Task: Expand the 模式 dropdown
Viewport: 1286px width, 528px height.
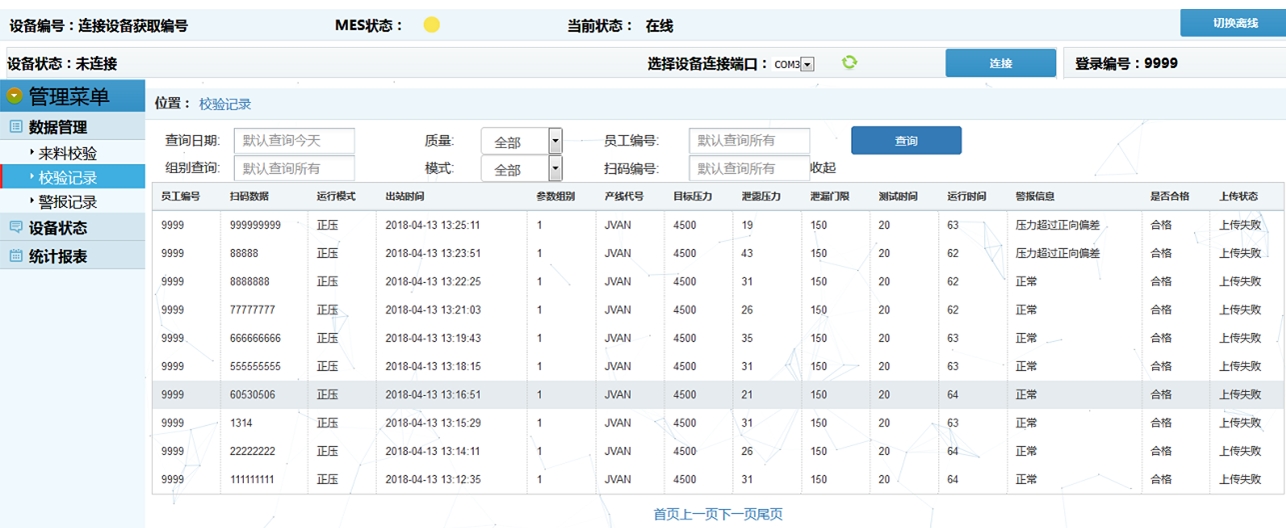Action: pos(555,168)
